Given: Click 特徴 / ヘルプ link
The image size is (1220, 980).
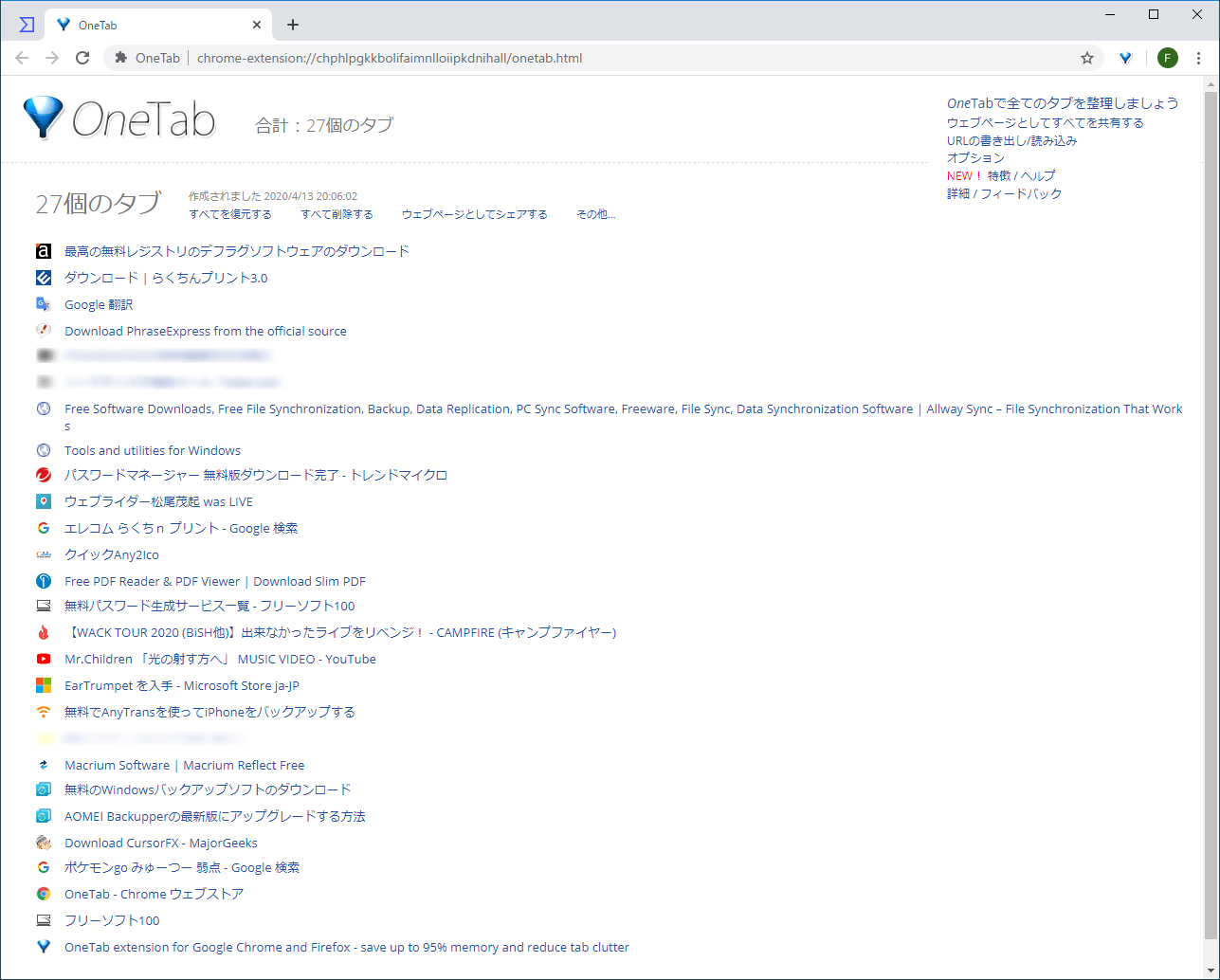Looking at the screenshot, I should tap(1021, 175).
